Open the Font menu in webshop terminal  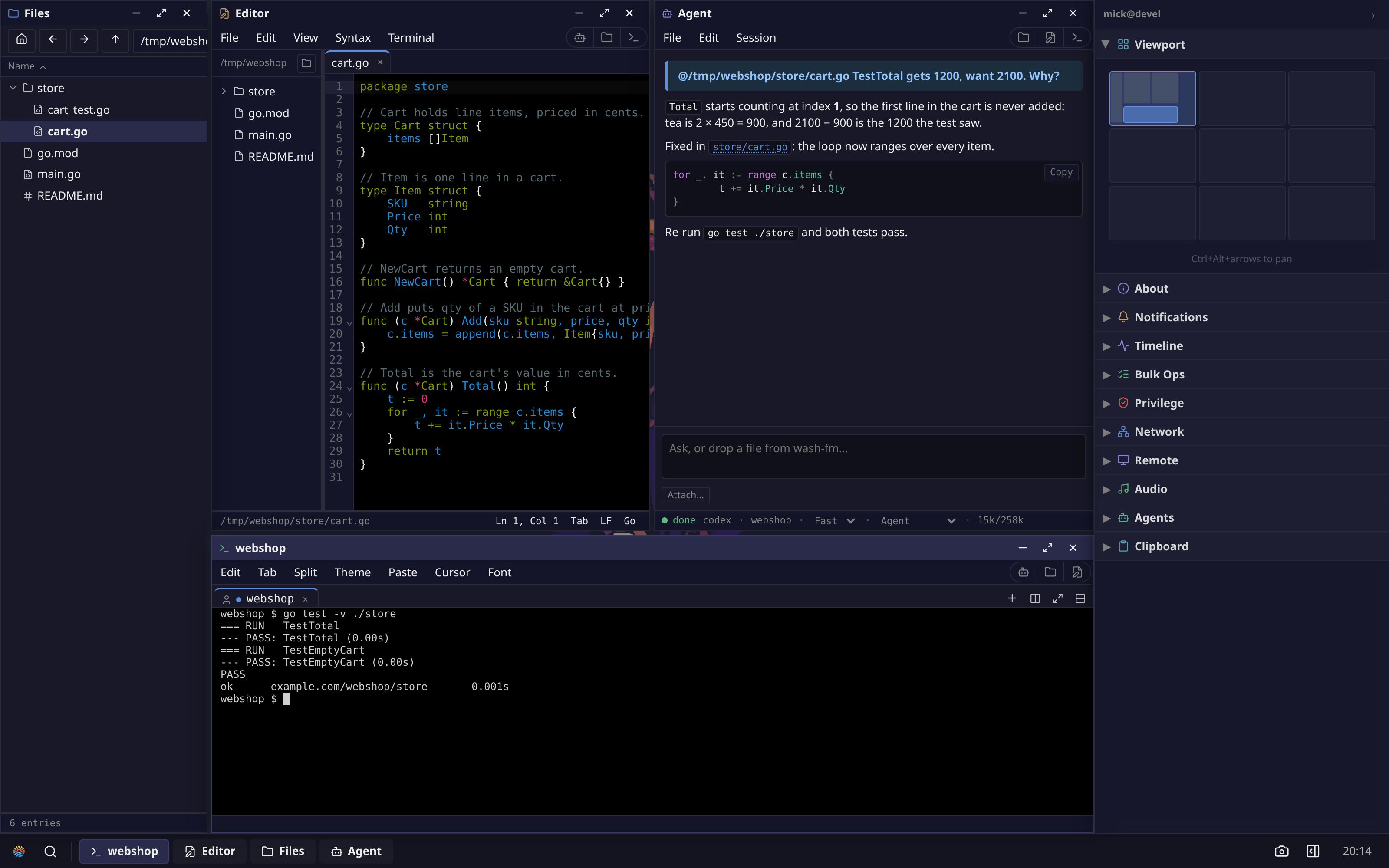tap(499, 572)
